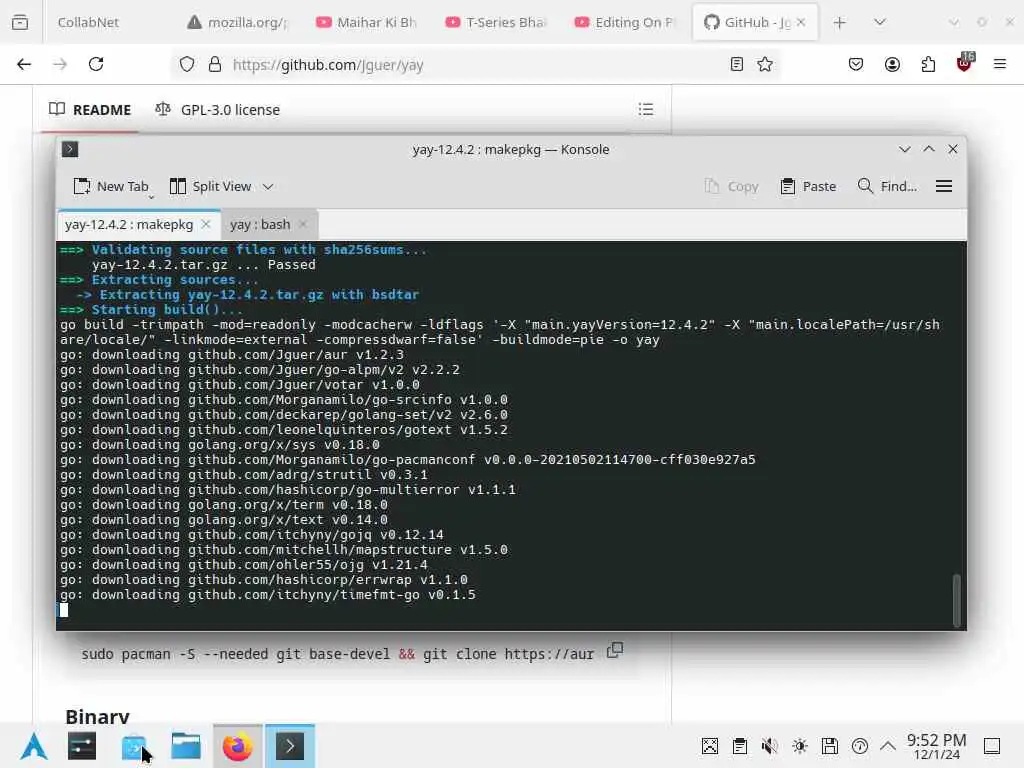Open clipboard tray icon
This screenshot has height=768, width=1024.
(x=740, y=746)
